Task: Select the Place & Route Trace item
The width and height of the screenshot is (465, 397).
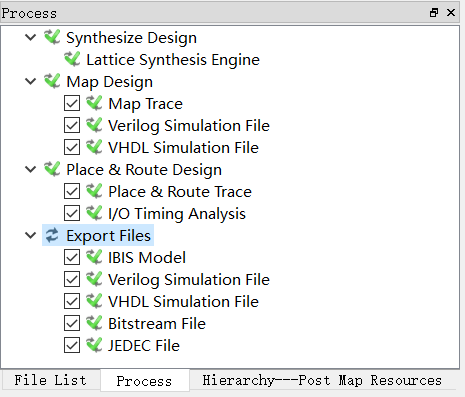Action: click(180, 192)
